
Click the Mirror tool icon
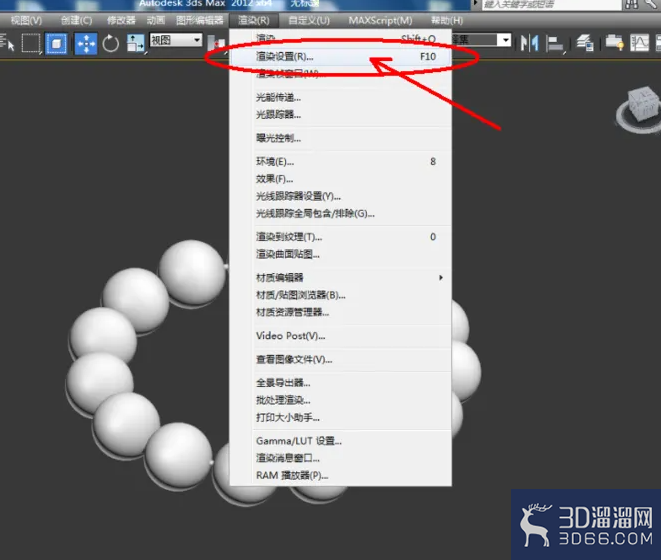(529, 43)
